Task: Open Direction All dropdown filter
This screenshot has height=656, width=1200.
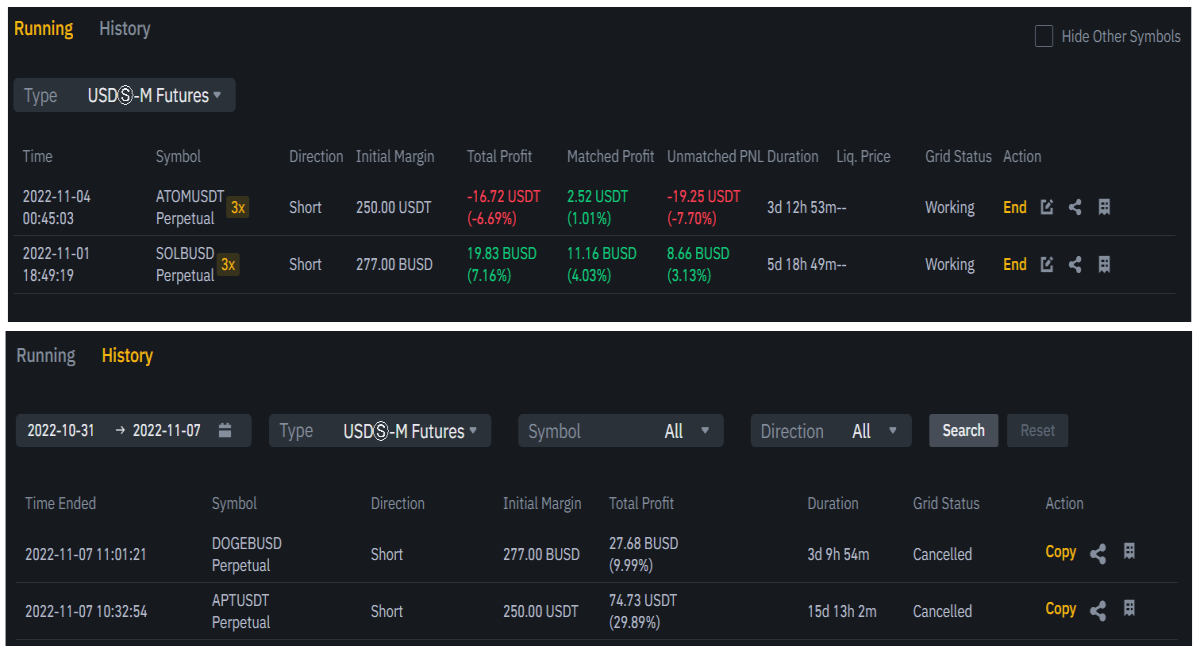Action: point(831,431)
